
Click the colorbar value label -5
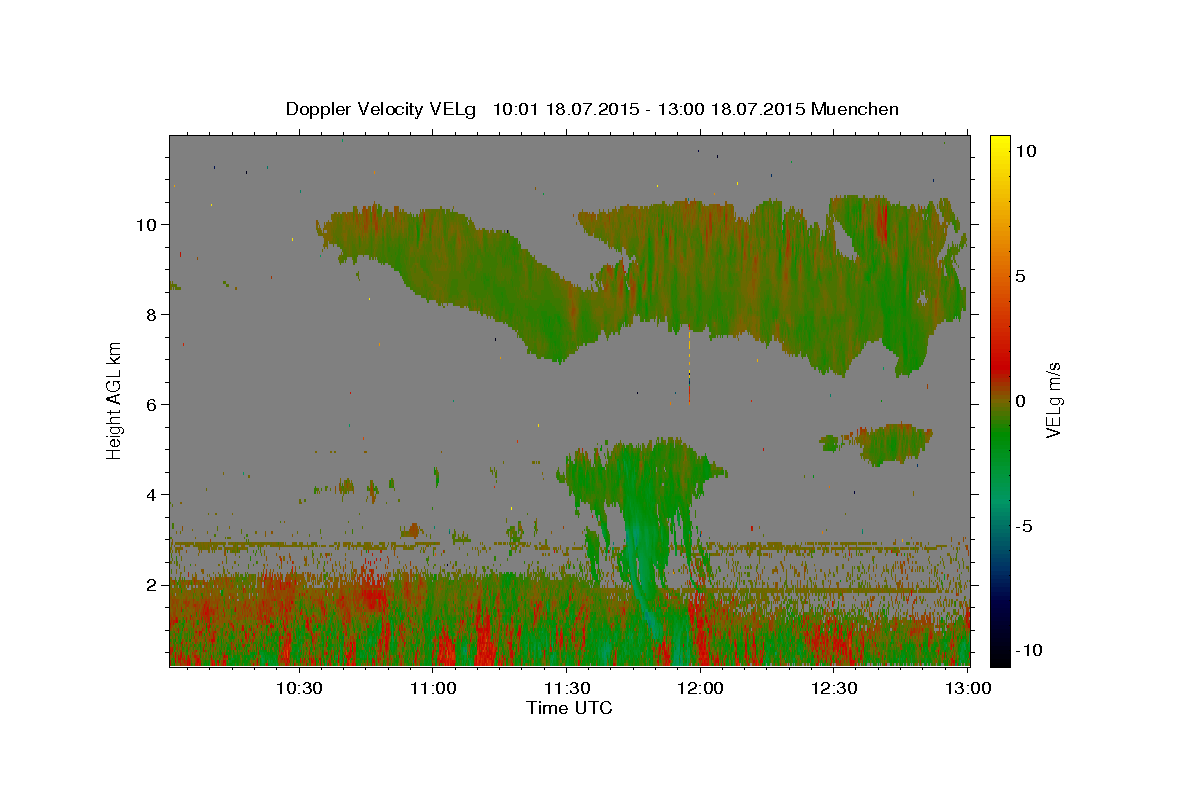click(1025, 526)
